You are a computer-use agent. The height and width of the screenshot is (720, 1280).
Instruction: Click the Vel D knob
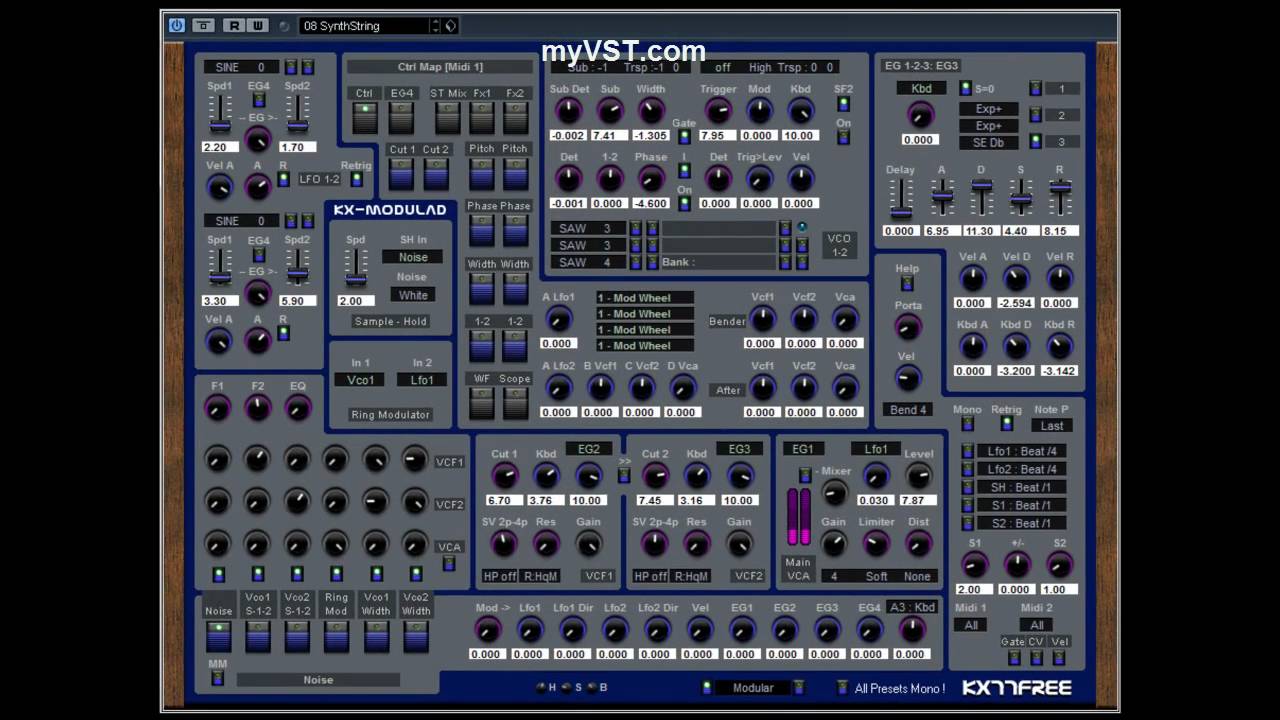(1016, 279)
